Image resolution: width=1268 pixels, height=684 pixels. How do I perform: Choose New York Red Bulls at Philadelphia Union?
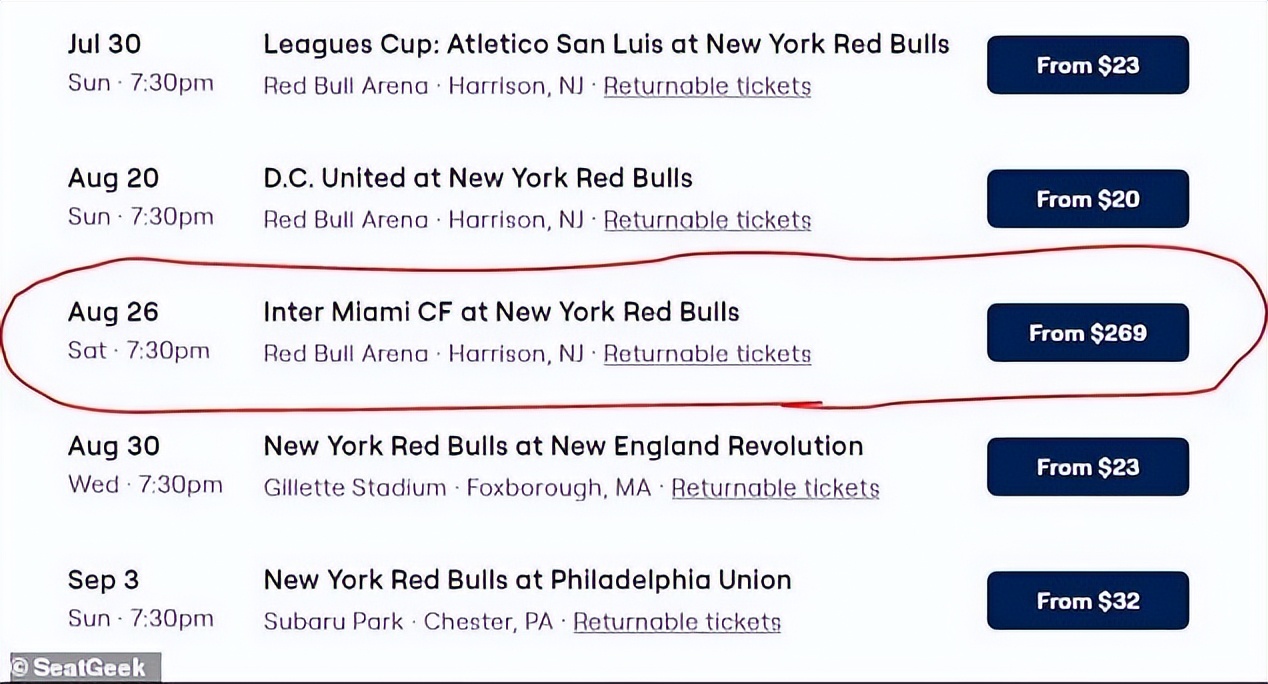point(527,580)
